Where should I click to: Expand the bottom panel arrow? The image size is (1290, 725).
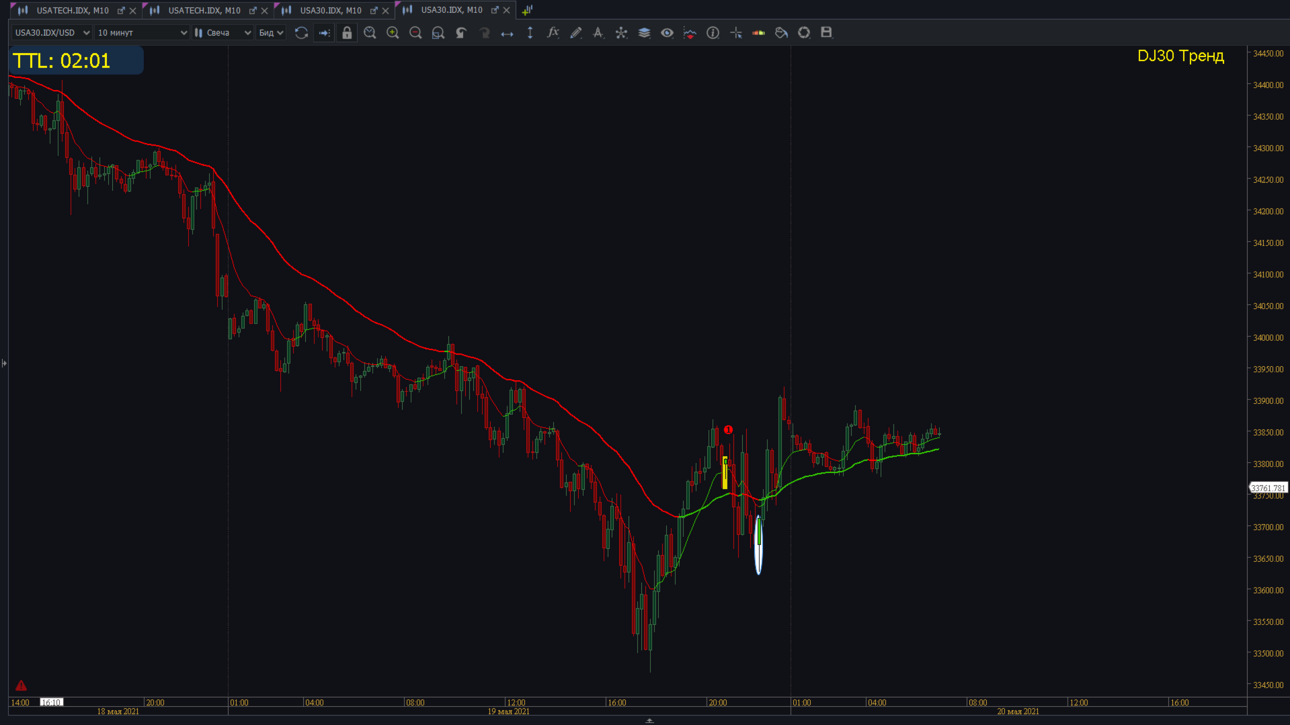(x=649, y=720)
